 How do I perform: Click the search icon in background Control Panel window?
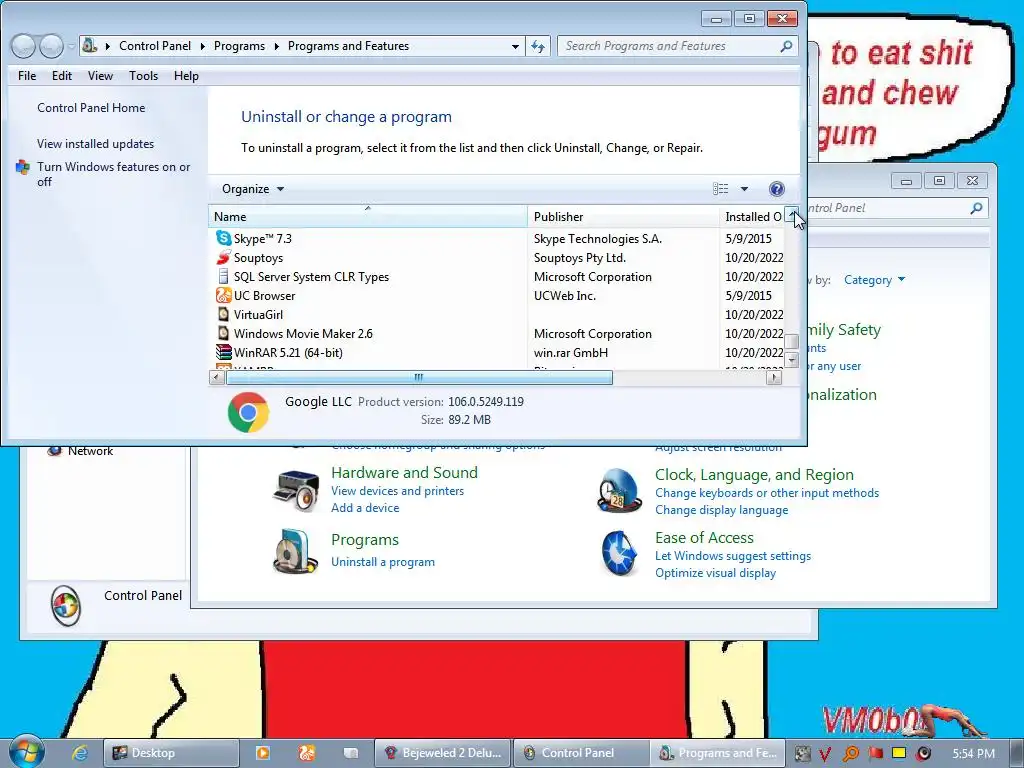(976, 208)
